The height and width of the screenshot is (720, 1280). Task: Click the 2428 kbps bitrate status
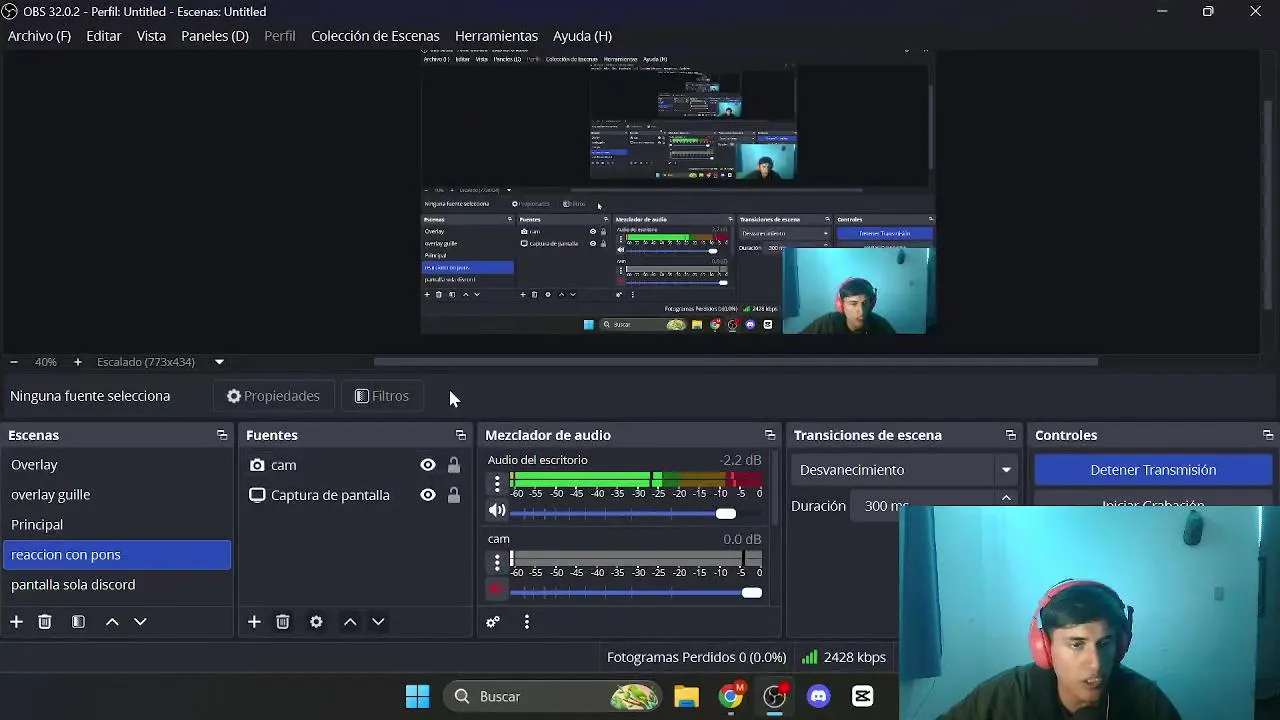click(843, 657)
